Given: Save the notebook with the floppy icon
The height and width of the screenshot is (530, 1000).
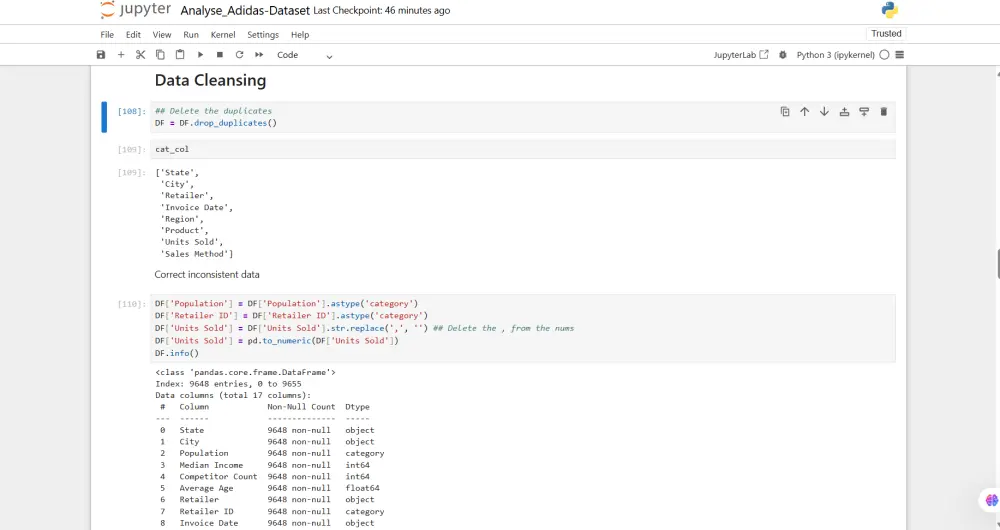Looking at the screenshot, I should (101, 55).
